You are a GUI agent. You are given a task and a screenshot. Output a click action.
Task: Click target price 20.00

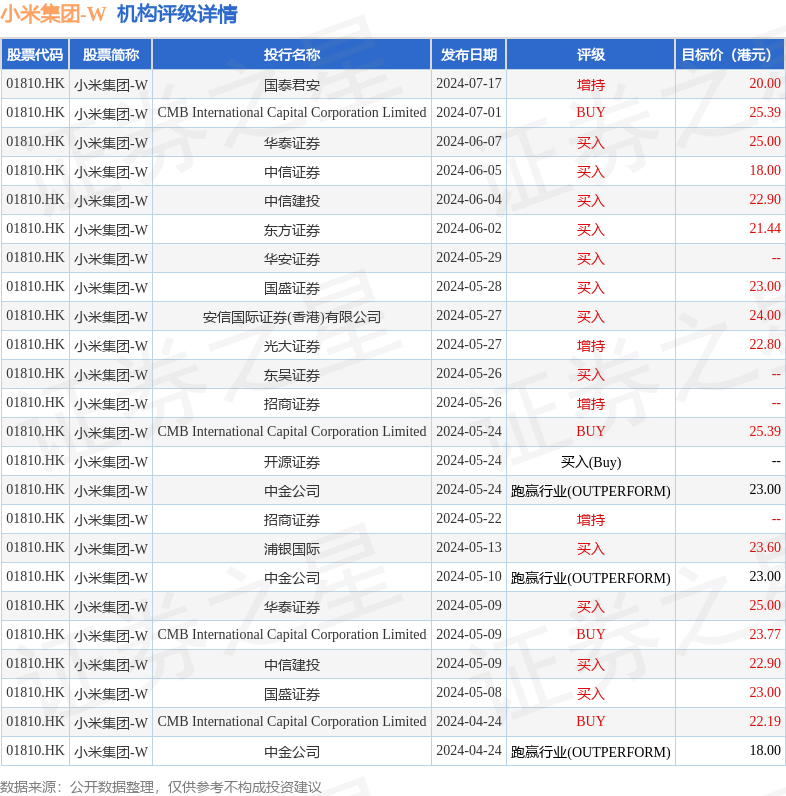coord(765,83)
